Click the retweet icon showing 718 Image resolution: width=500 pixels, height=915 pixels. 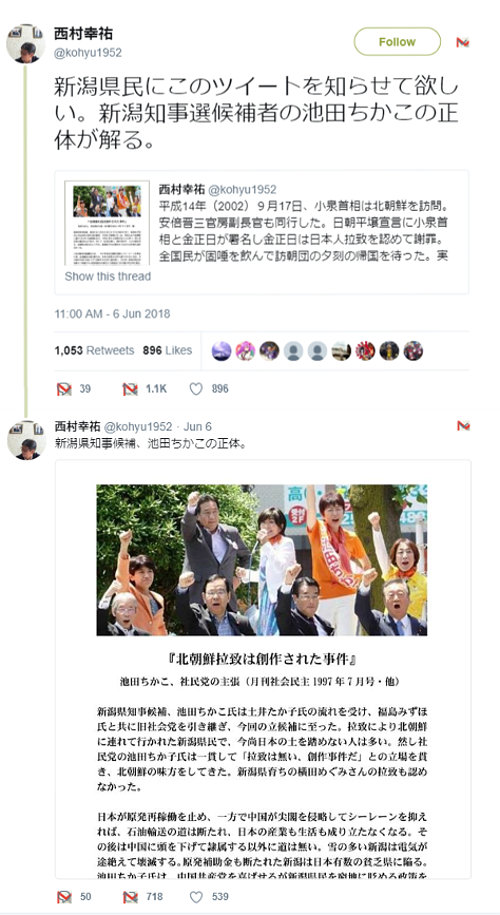(130, 896)
